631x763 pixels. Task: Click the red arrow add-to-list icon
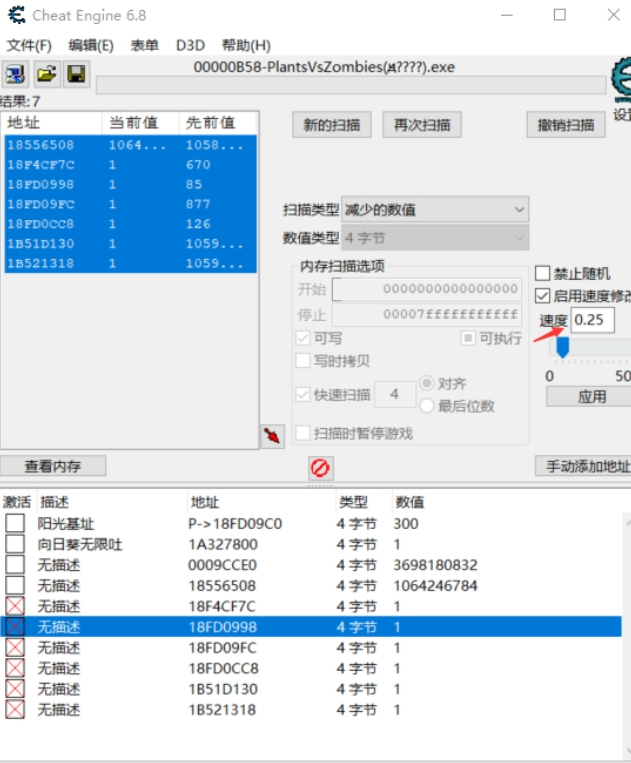272,436
